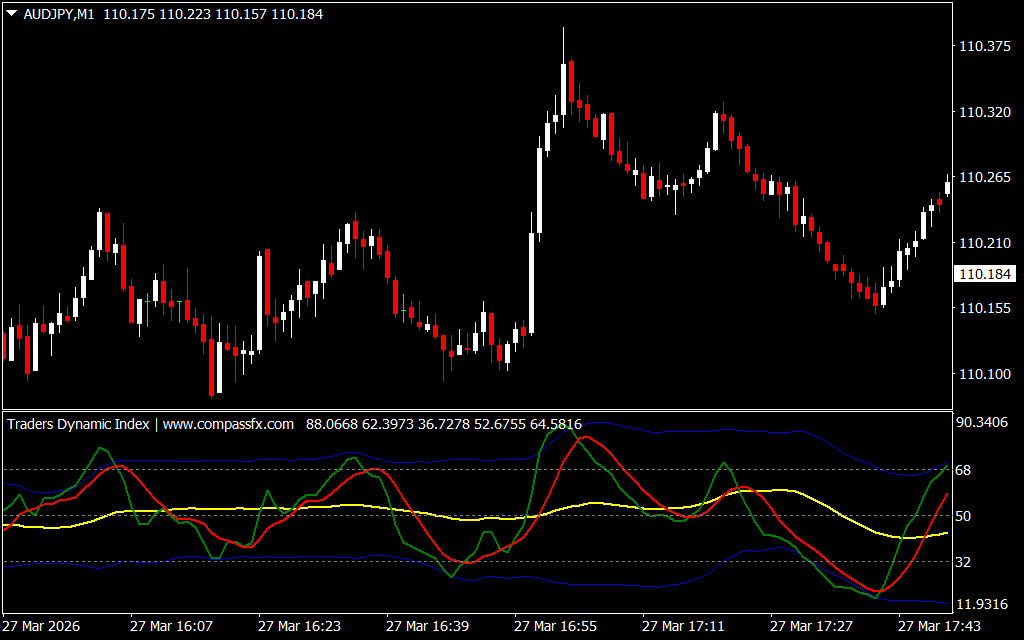Click the 110.265 price scale value
Screen dimensions: 1024x640
tap(984, 177)
